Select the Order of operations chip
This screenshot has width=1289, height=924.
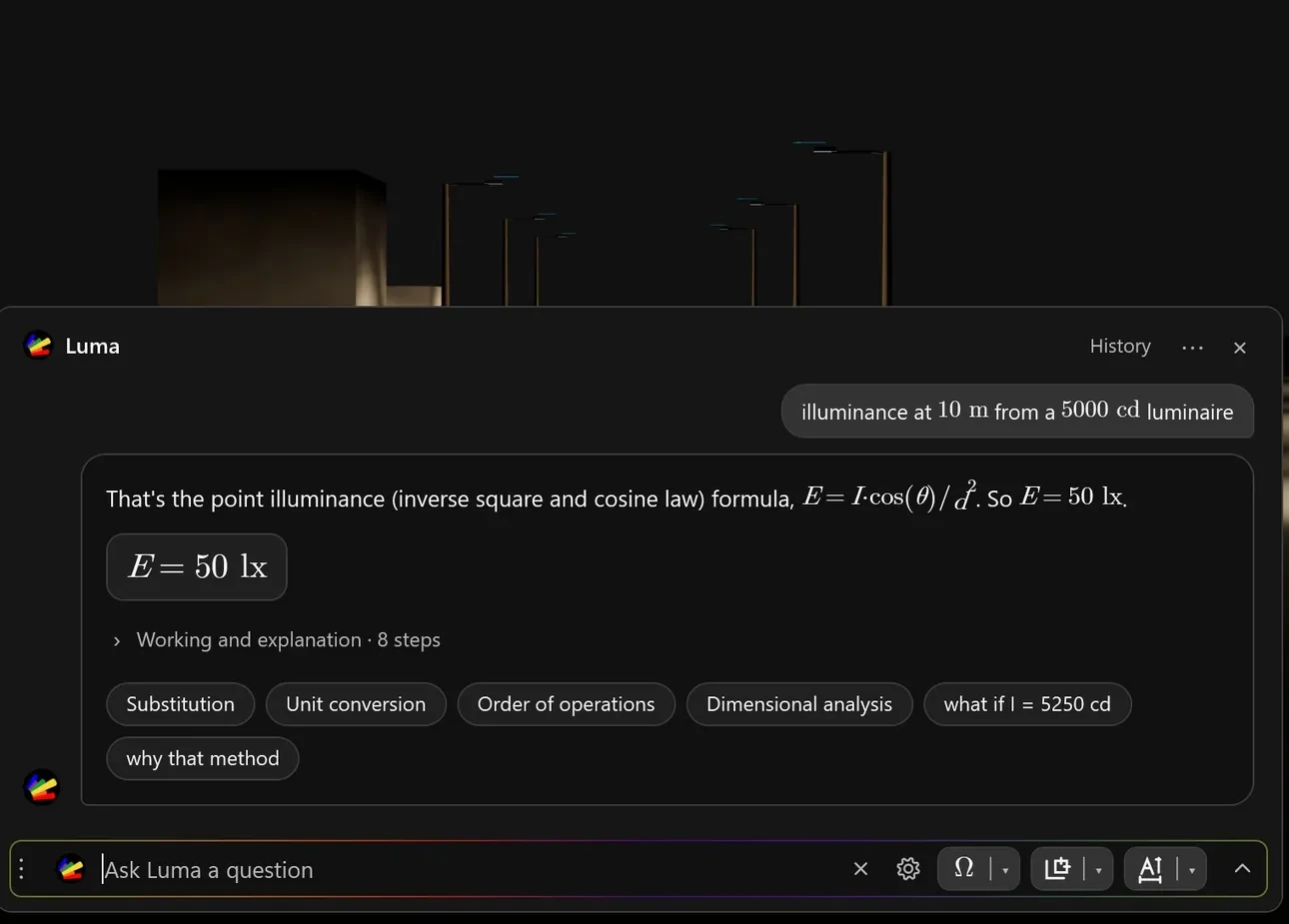tap(567, 704)
